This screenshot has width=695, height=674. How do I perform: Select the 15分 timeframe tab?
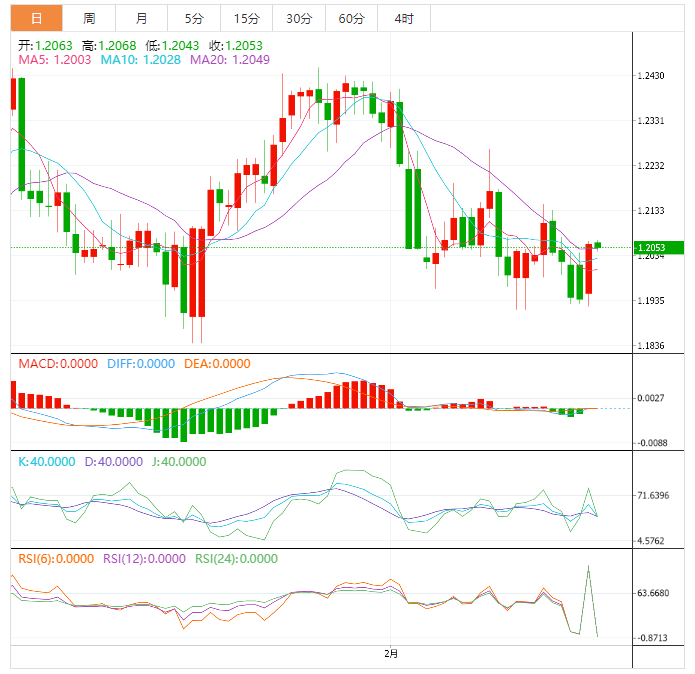click(x=245, y=18)
